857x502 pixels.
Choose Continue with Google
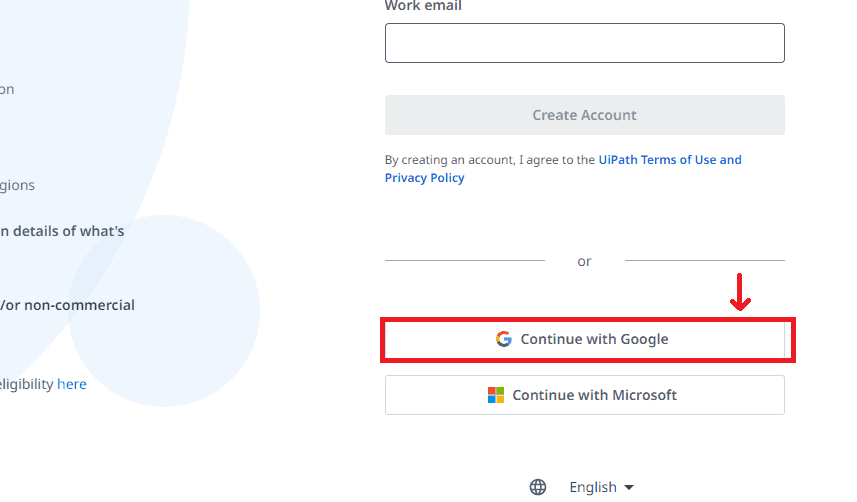pyautogui.click(x=594, y=339)
